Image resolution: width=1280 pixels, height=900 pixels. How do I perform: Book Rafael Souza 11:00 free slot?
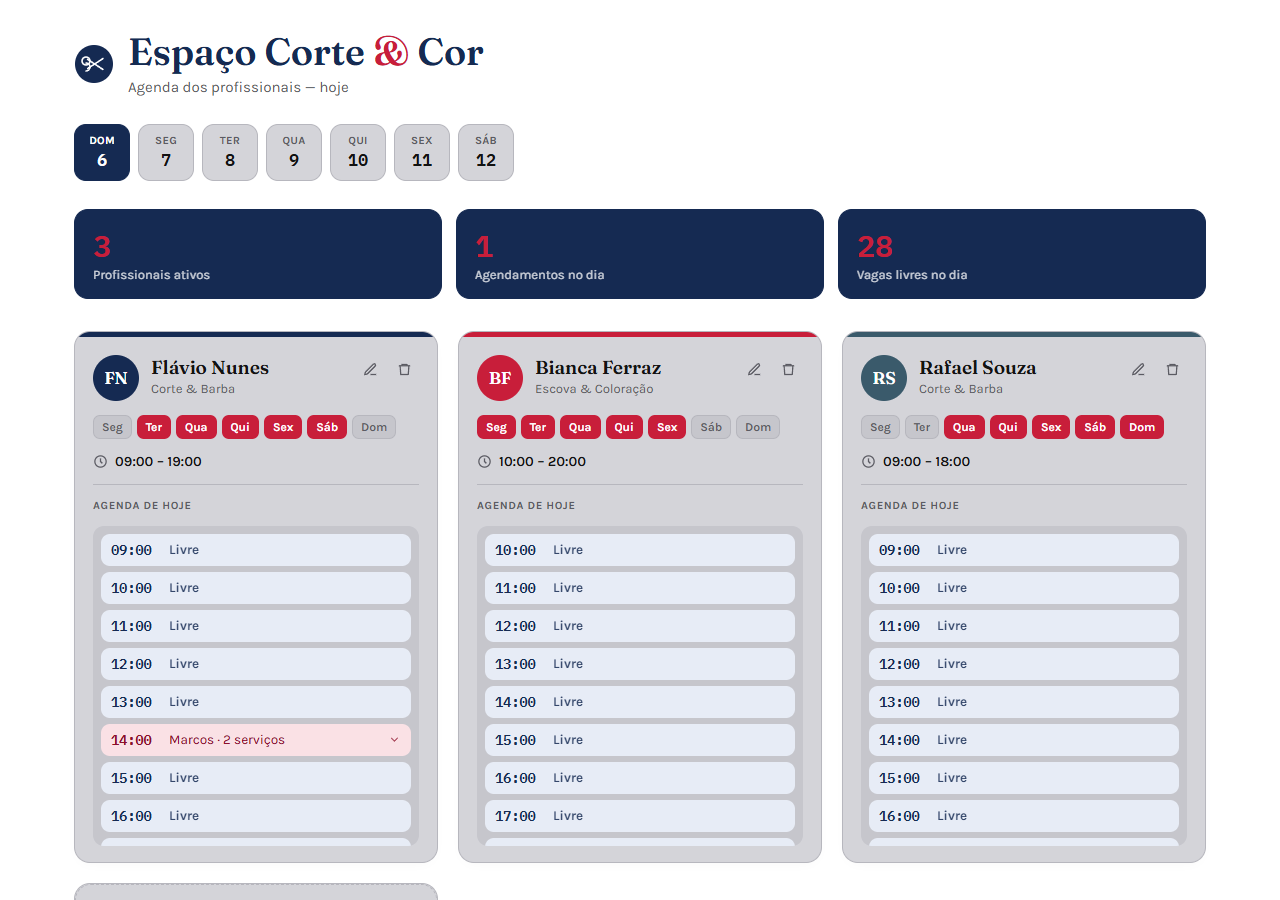(1024, 626)
